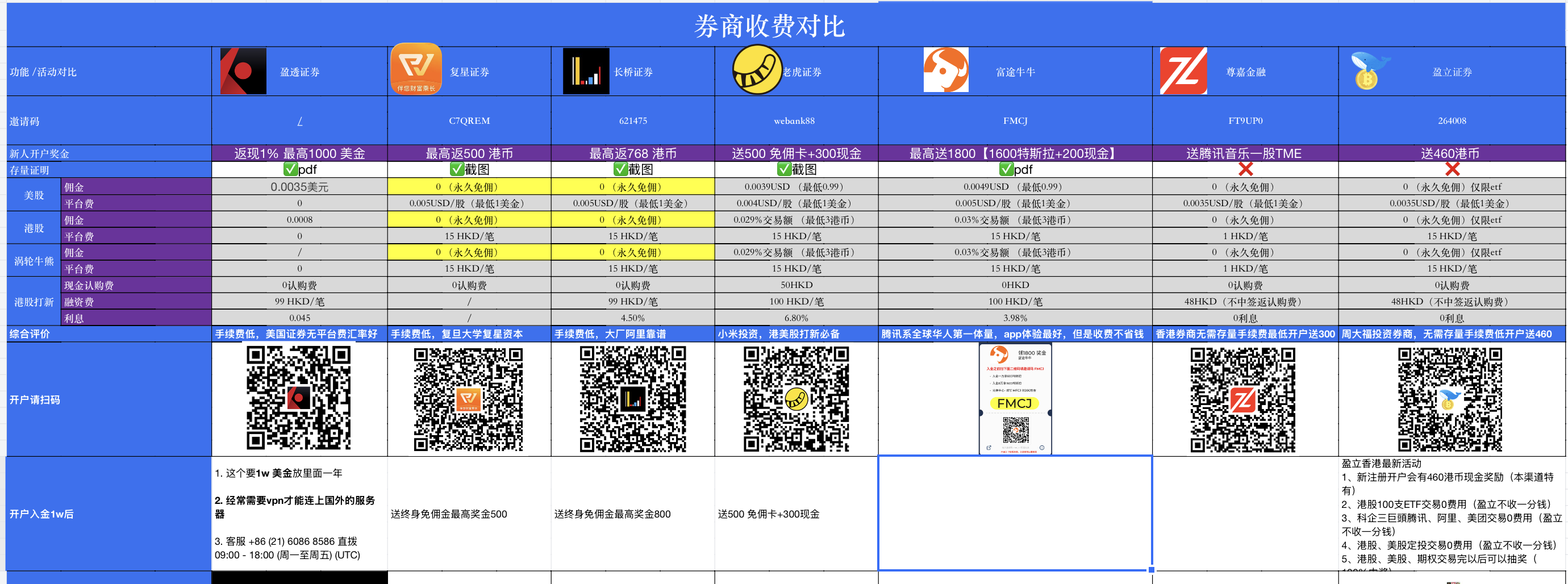Select the 尊嘉金融 QR code image
The height and width of the screenshot is (584, 1568).
pos(1242,399)
